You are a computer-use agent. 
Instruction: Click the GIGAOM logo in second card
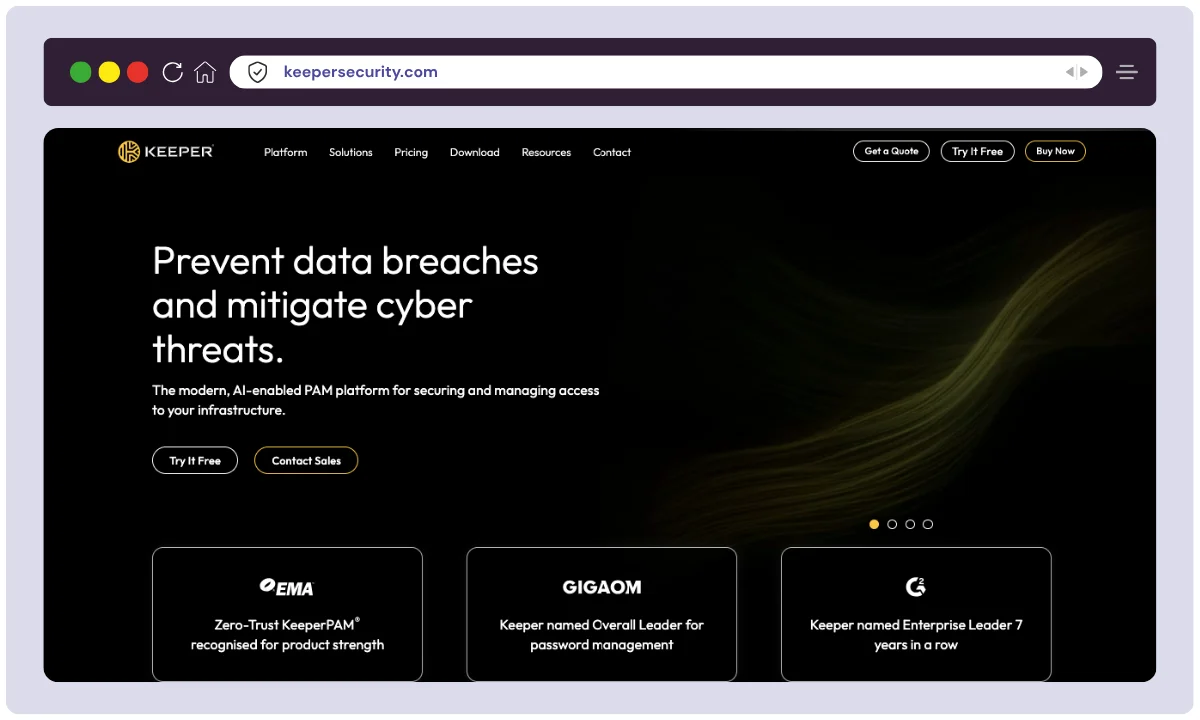coord(602,587)
